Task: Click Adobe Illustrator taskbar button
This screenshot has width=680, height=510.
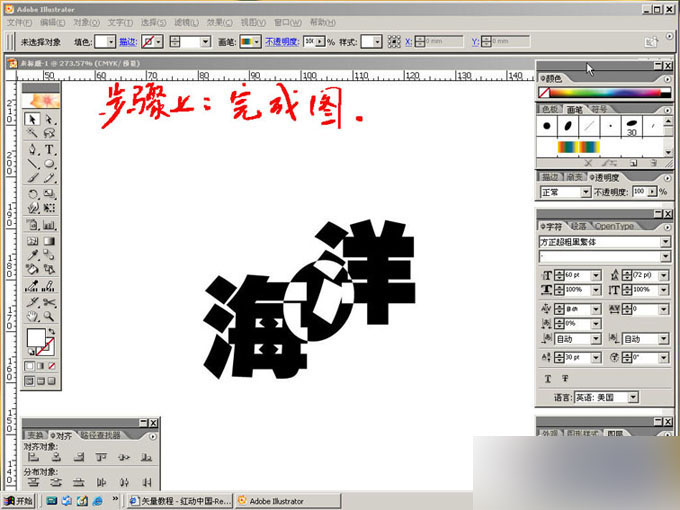Action: [288, 501]
